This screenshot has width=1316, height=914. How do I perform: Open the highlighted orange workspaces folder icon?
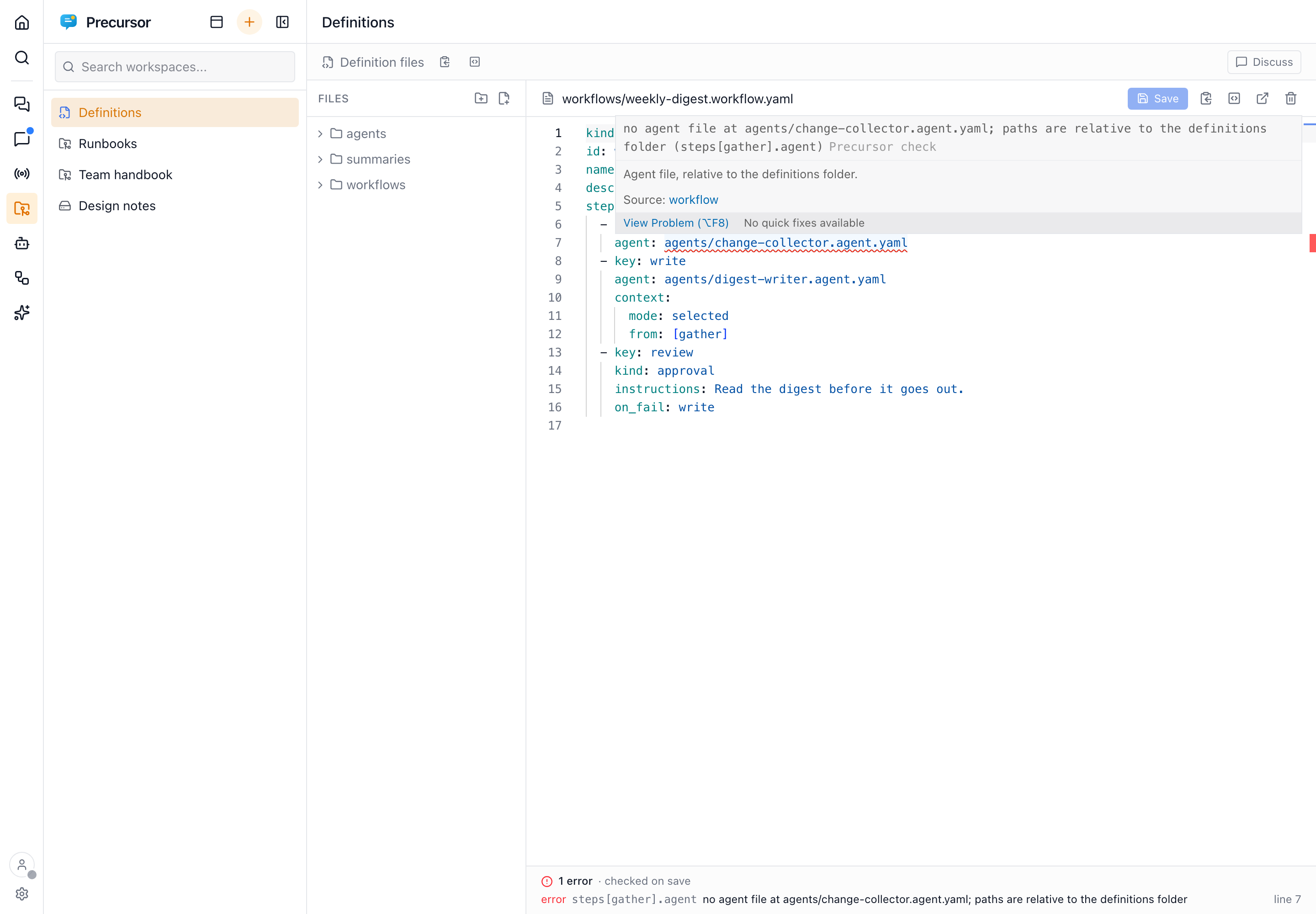pyautogui.click(x=22, y=208)
